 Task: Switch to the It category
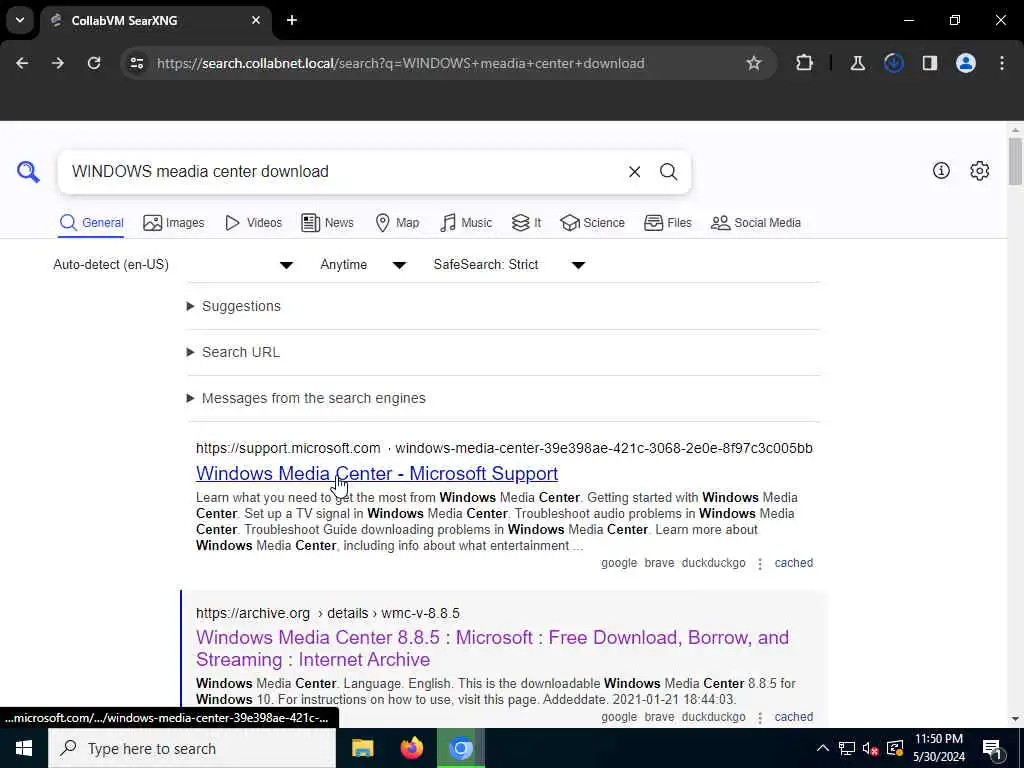click(526, 223)
